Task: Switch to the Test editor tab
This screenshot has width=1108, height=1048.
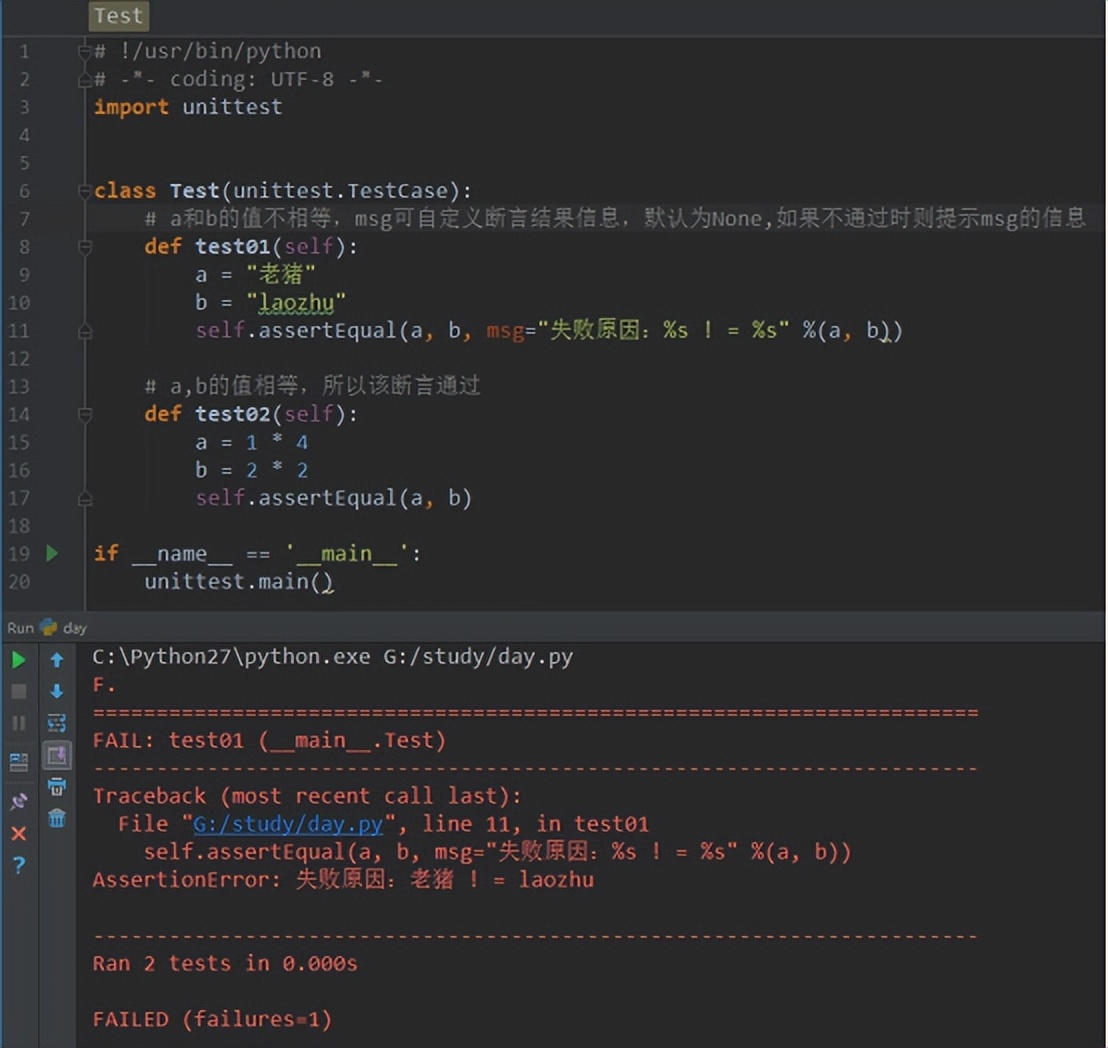Action: 117,16
